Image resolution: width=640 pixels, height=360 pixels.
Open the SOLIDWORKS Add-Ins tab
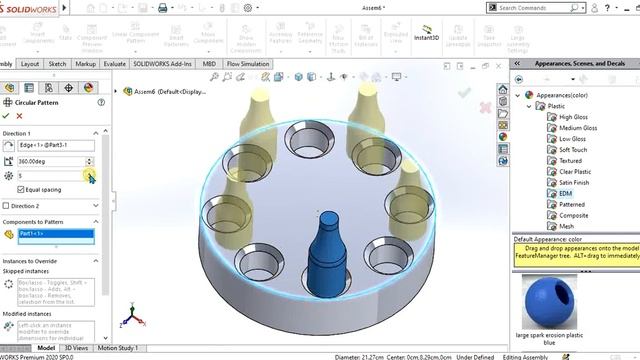click(162, 64)
